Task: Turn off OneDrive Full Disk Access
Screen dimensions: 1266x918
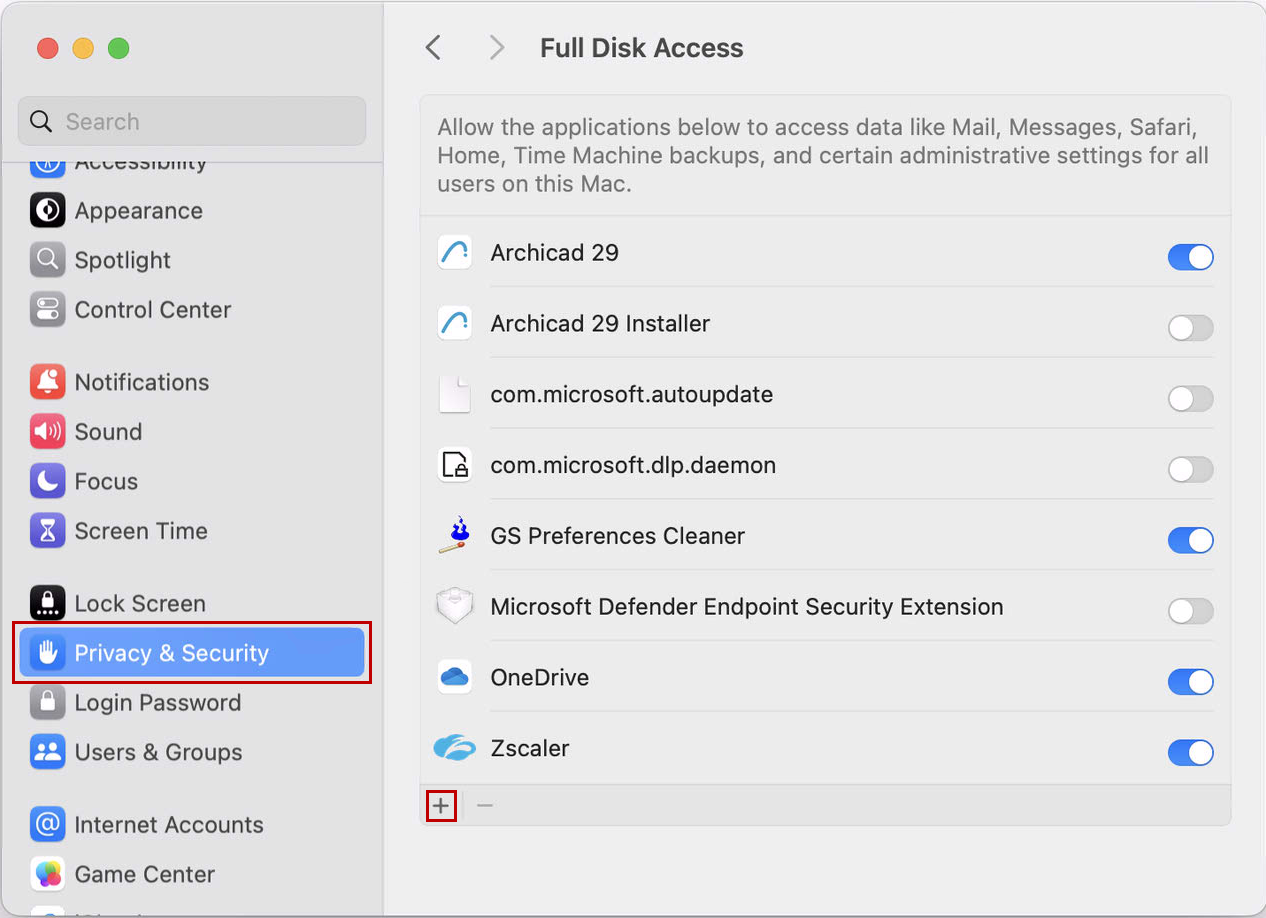Action: [x=1190, y=682]
